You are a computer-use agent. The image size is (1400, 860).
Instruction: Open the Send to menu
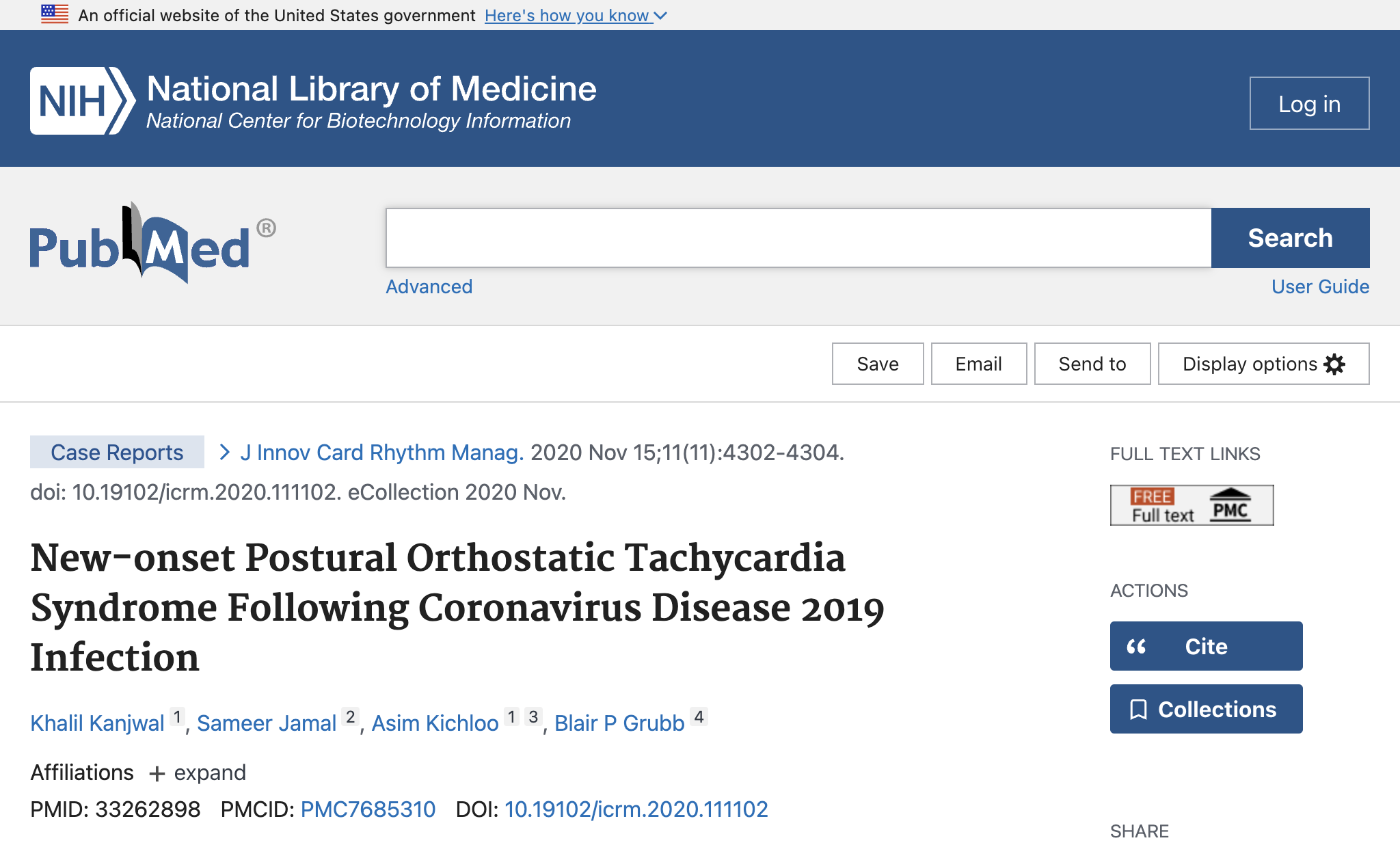pos(1092,364)
